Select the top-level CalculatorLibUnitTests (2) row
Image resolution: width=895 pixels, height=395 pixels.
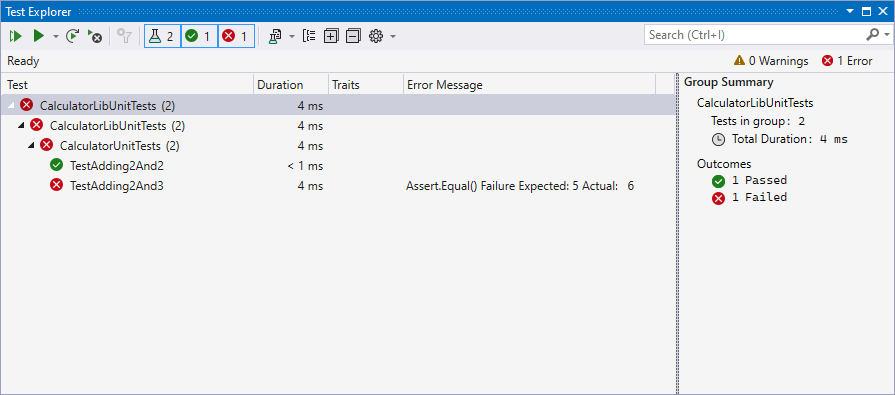337,105
